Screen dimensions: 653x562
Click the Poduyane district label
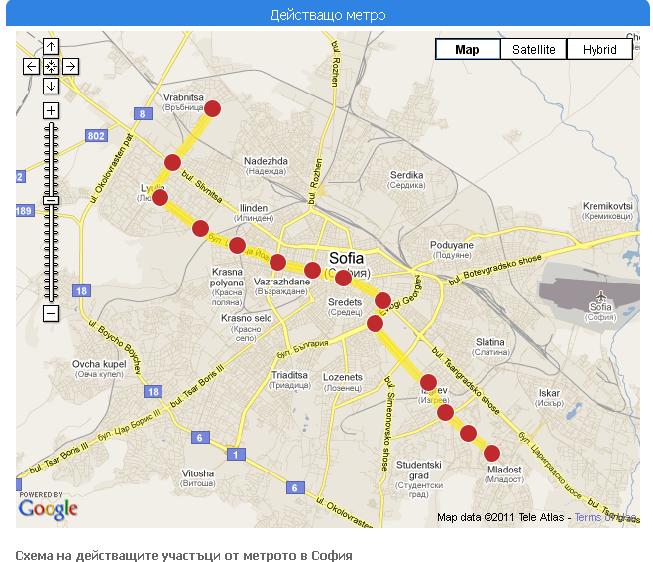click(452, 250)
